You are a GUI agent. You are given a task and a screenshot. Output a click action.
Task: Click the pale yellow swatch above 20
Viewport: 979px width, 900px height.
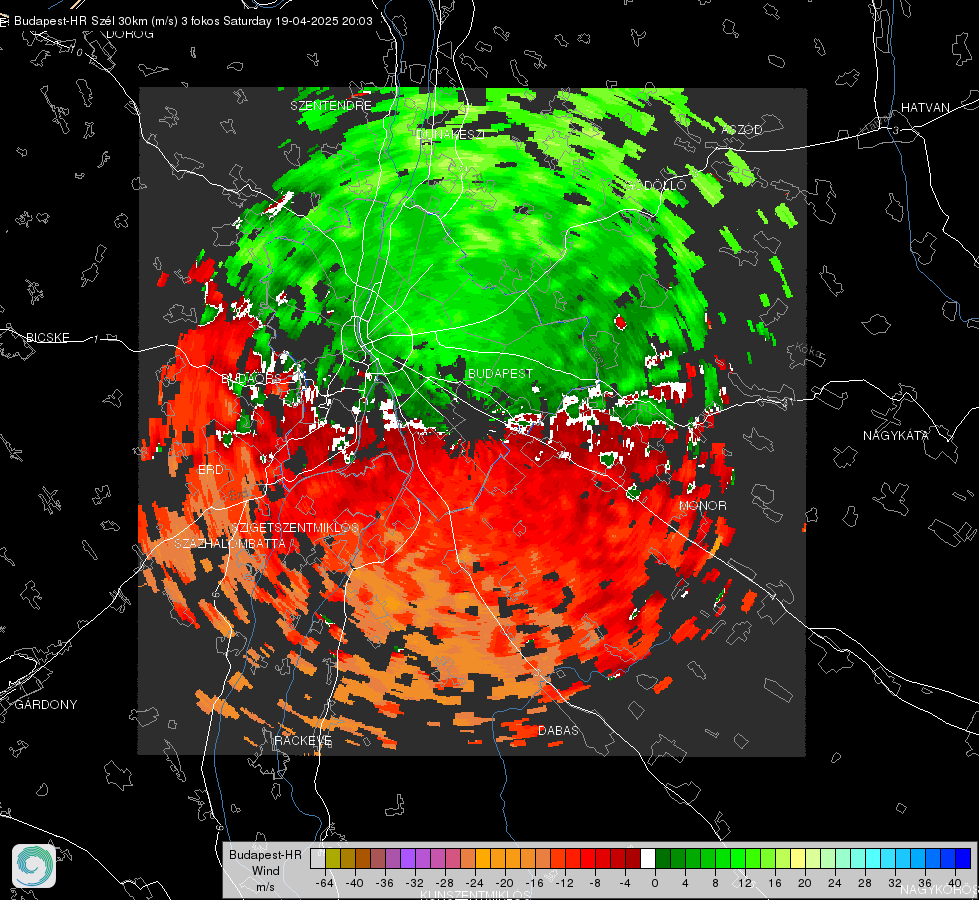click(798, 858)
